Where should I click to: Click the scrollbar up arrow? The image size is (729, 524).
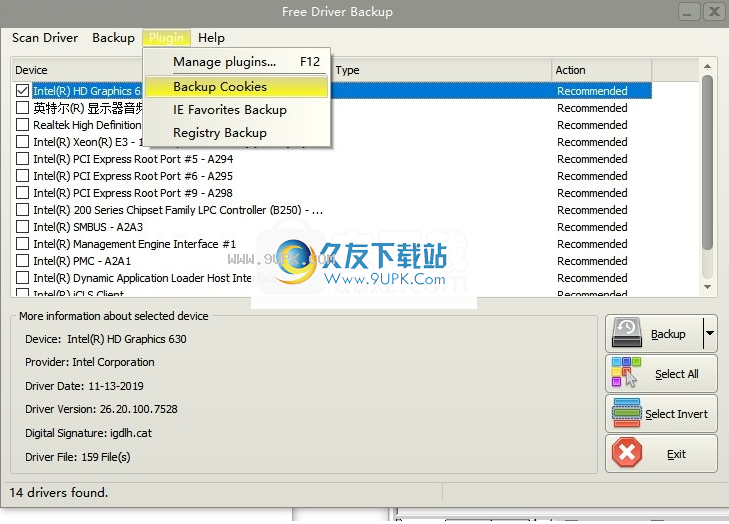[707, 66]
